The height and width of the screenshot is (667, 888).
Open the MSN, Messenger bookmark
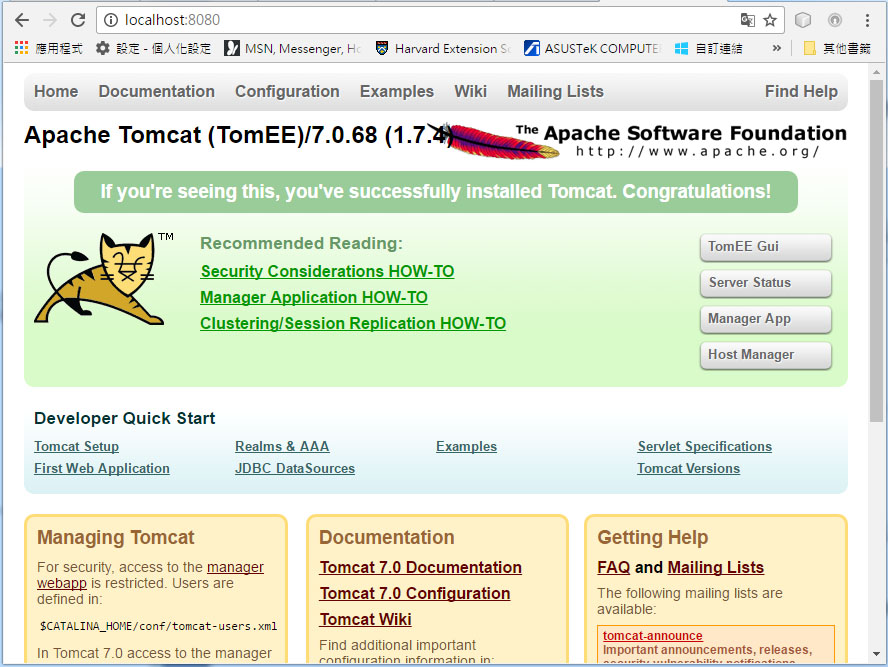[293, 48]
